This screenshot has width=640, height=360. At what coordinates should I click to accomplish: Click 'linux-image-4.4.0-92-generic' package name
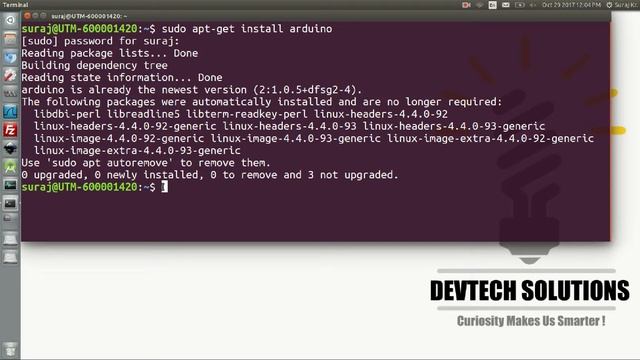pyautogui.click(x=119, y=138)
